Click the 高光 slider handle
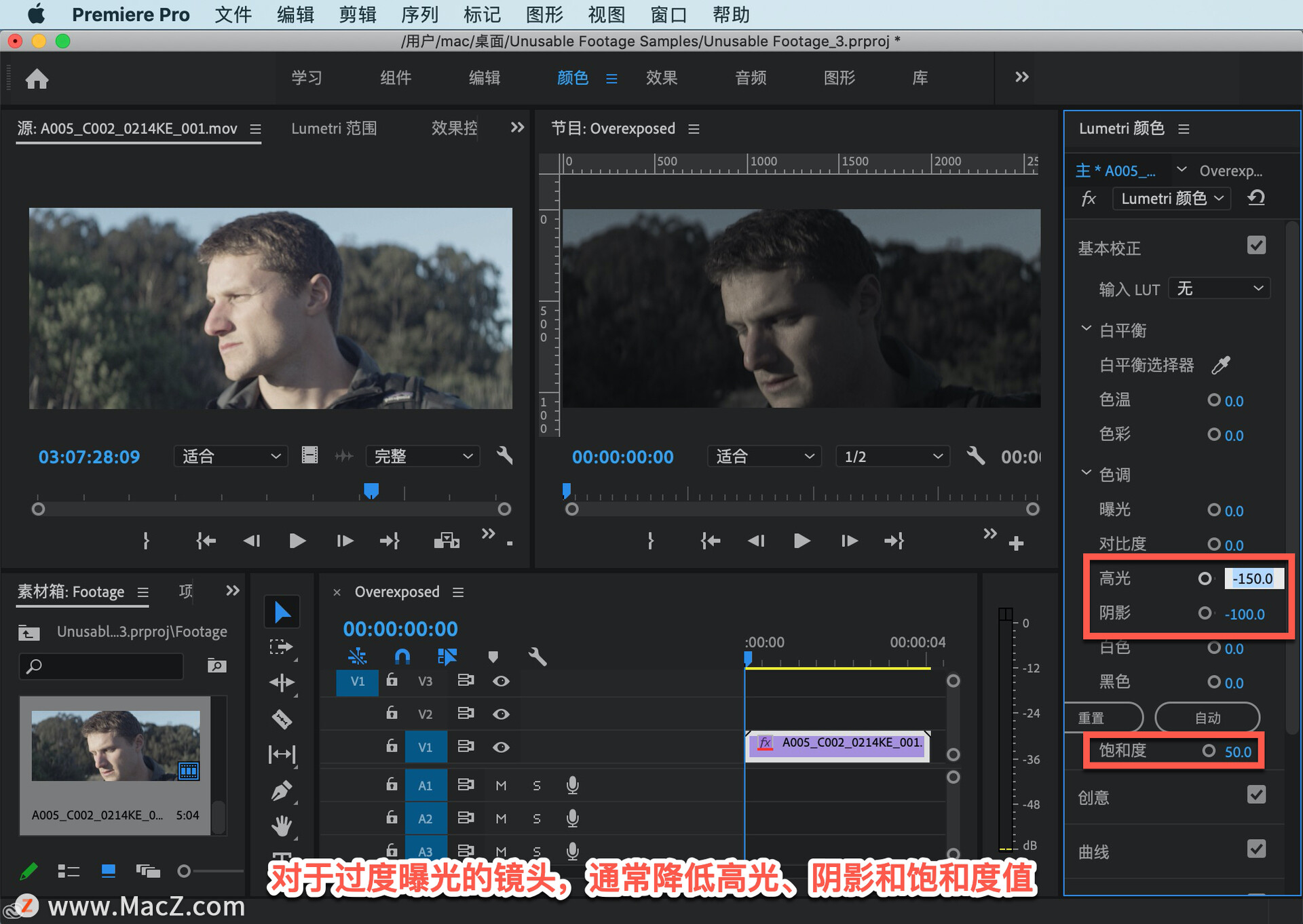1303x924 pixels. tap(1205, 579)
